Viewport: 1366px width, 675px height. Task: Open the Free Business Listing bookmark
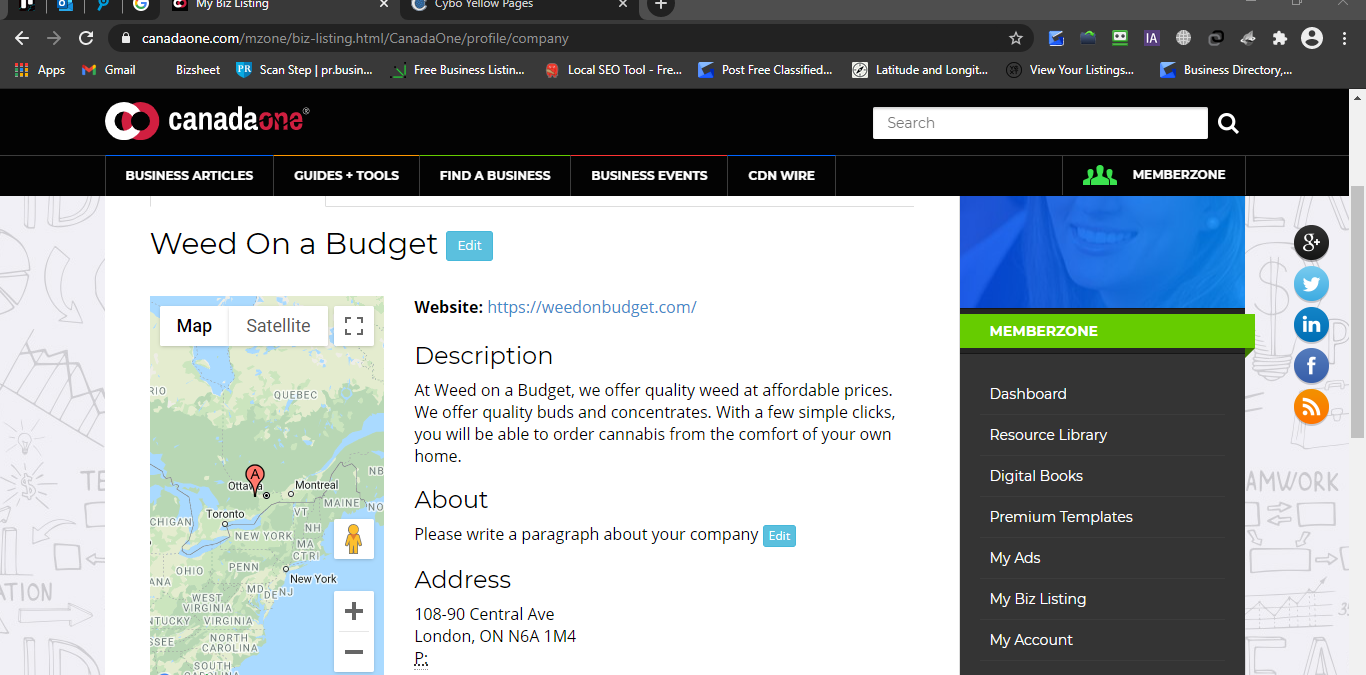(458, 70)
